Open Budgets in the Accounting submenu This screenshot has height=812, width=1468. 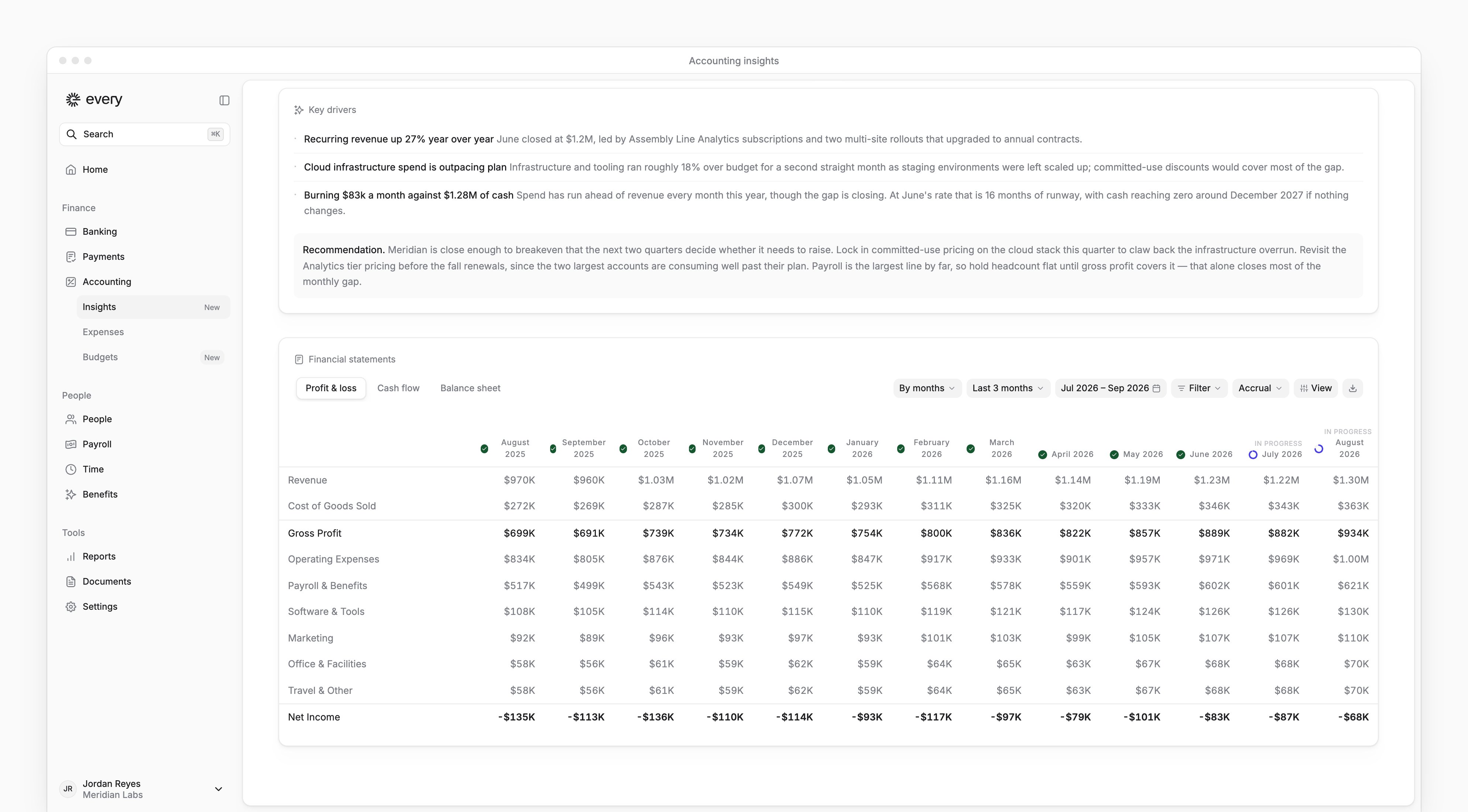coord(153,357)
